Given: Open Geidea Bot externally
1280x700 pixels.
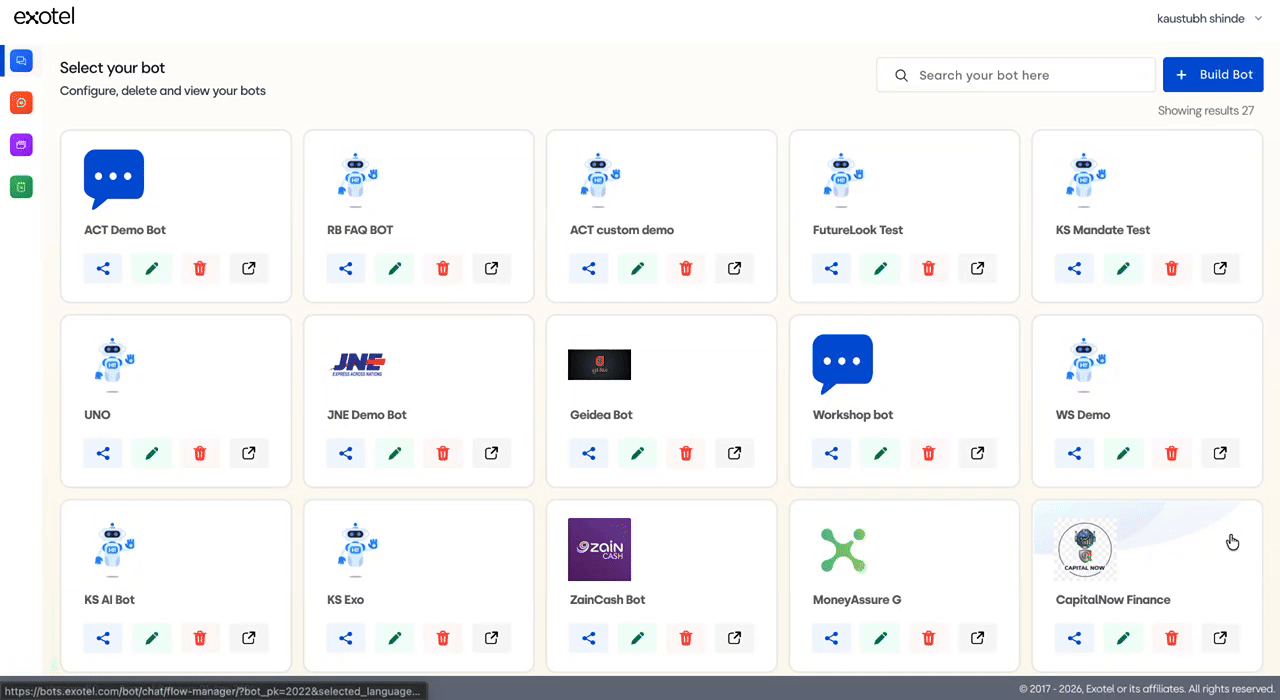Looking at the screenshot, I should [x=735, y=453].
